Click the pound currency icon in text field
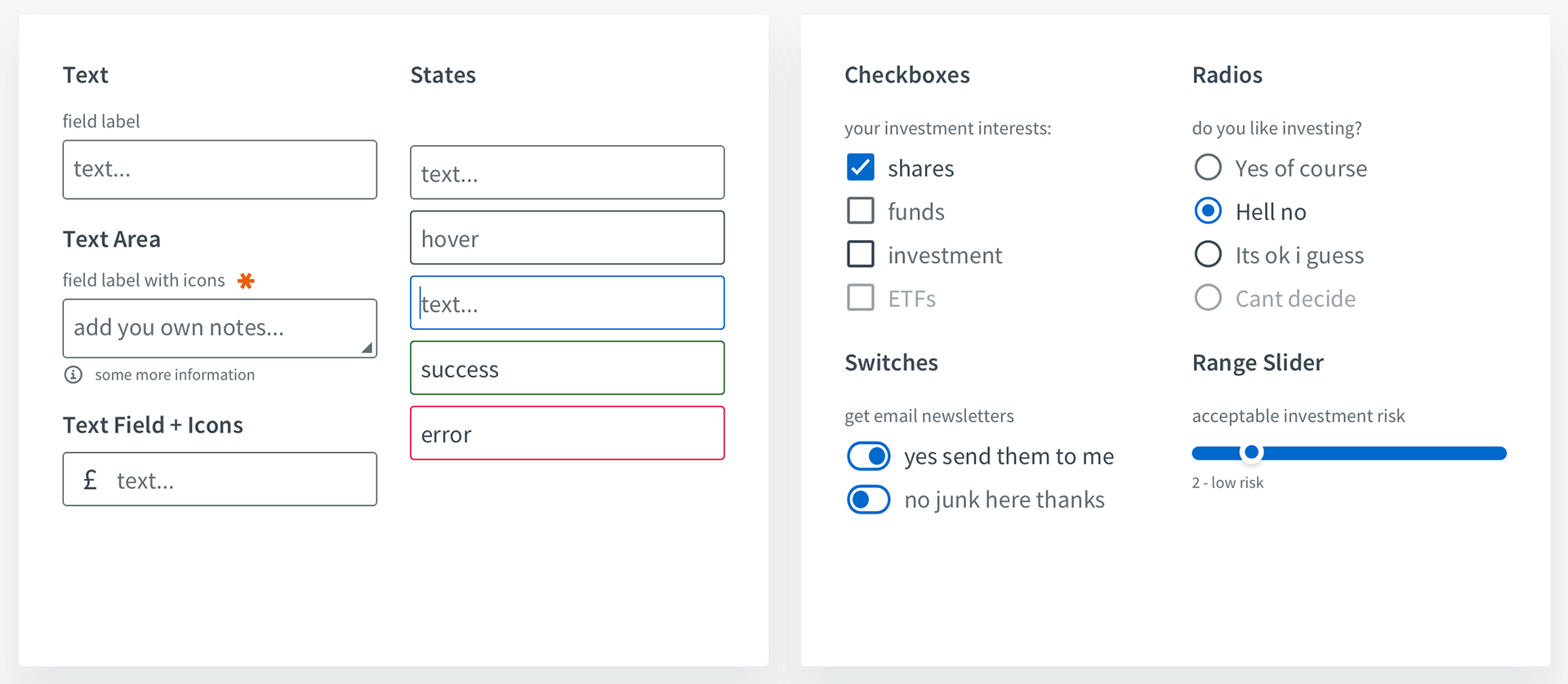The height and width of the screenshot is (684, 1568). 91,479
